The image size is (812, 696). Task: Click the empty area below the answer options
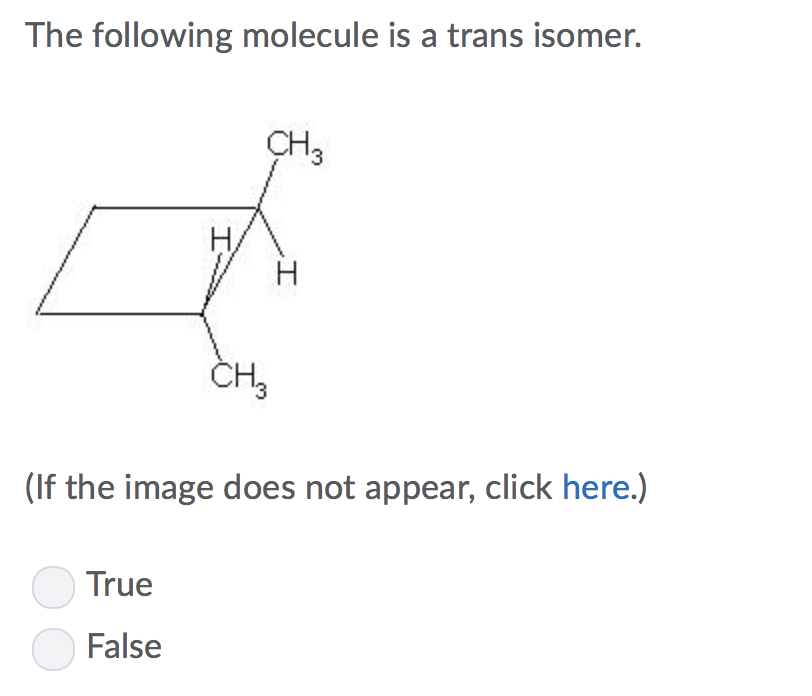click(x=400, y=685)
